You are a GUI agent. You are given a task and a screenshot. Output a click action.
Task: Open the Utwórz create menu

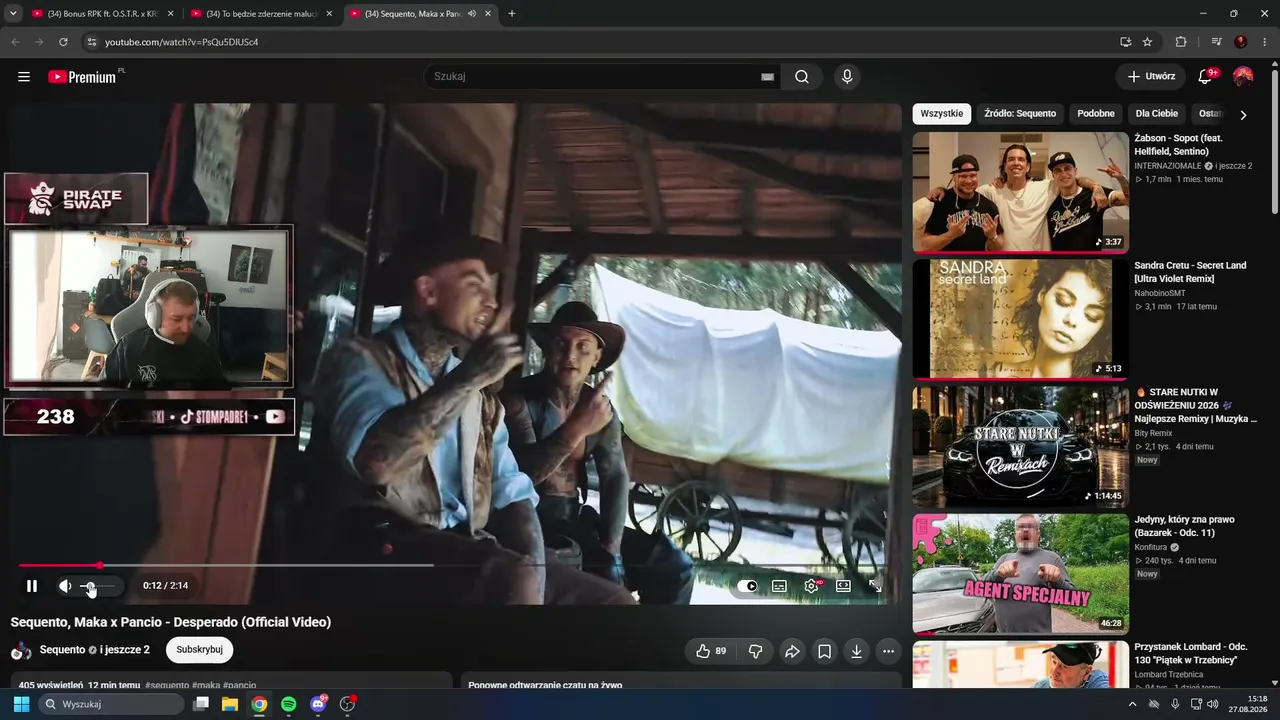[x=1151, y=76]
